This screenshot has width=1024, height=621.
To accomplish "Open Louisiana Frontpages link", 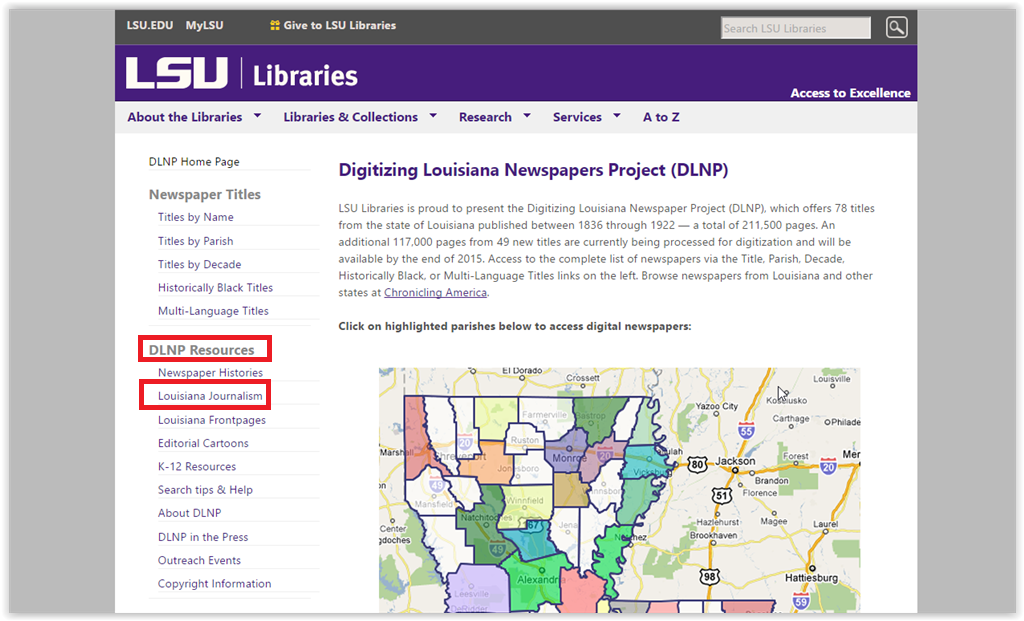I will 212,420.
